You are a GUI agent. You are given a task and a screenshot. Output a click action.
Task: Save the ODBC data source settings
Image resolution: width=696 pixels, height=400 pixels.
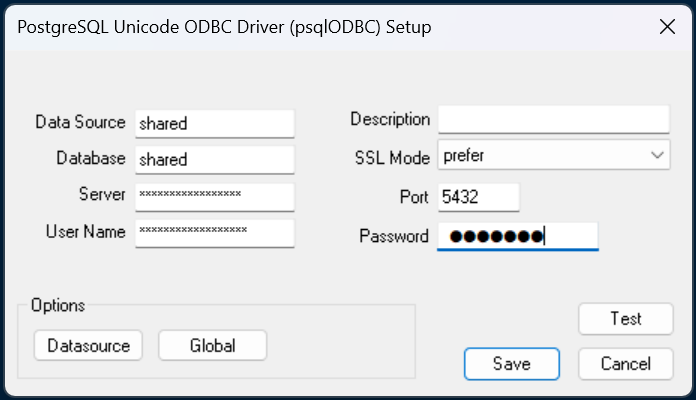[x=512, y=364]
